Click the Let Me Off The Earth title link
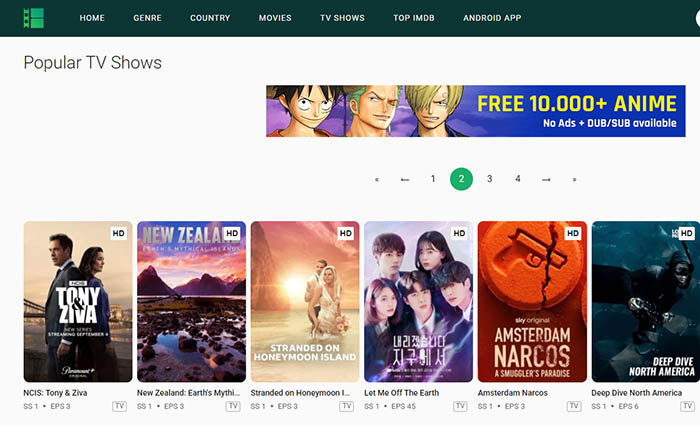Viewport: 700px width, 425px height. click(x=401, y=393)
